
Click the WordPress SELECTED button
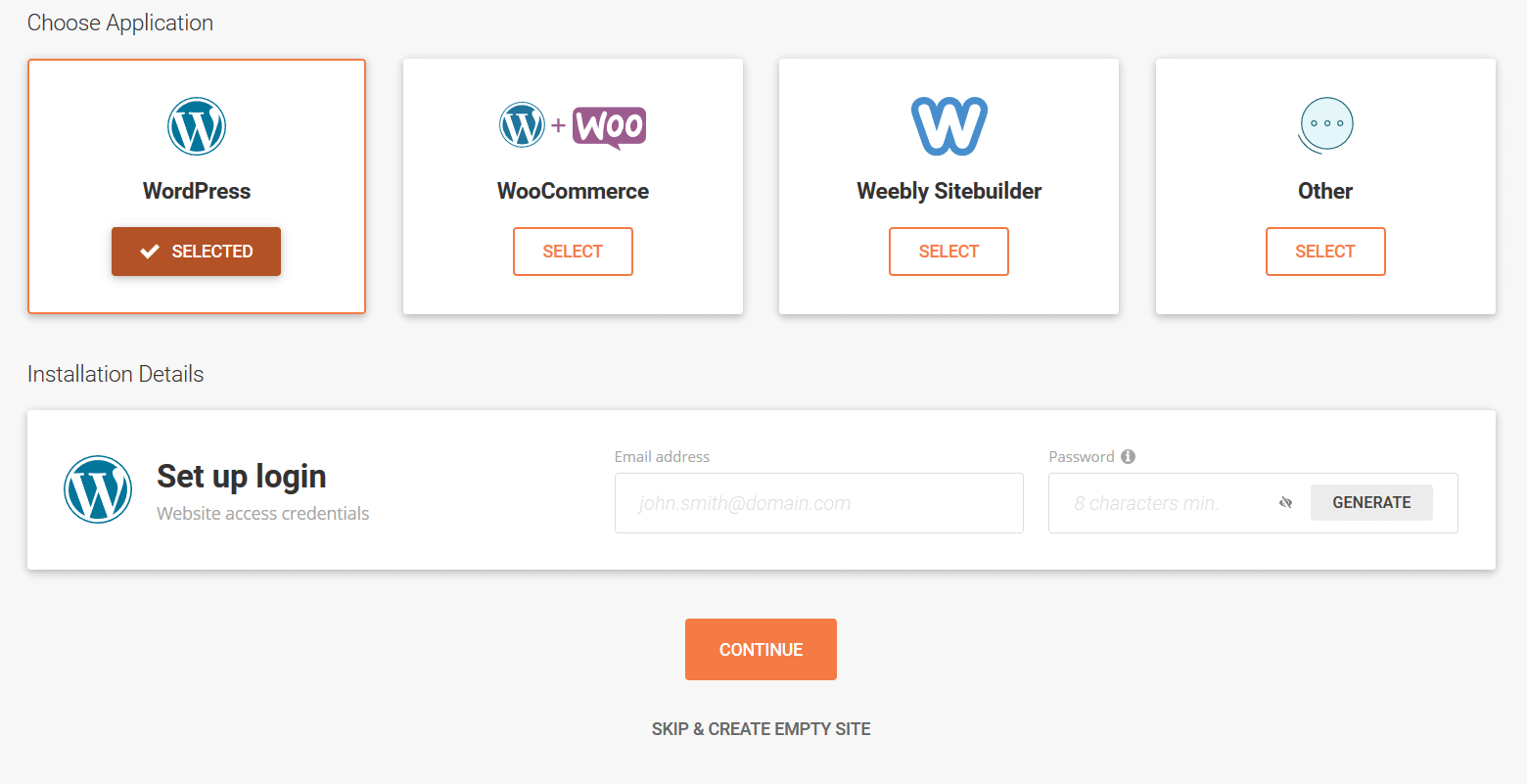click(196, 252)
